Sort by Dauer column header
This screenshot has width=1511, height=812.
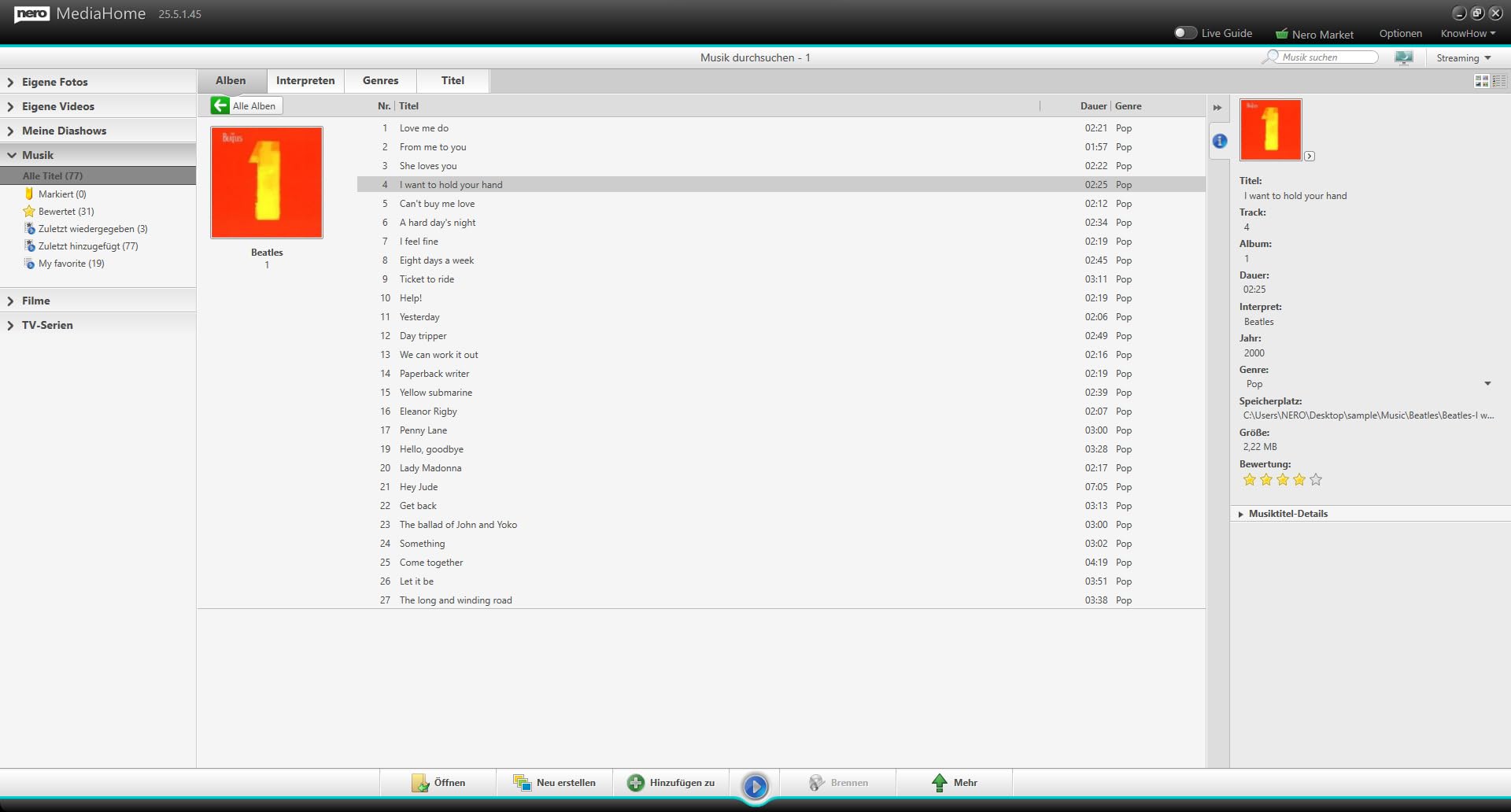point(1093,106)
